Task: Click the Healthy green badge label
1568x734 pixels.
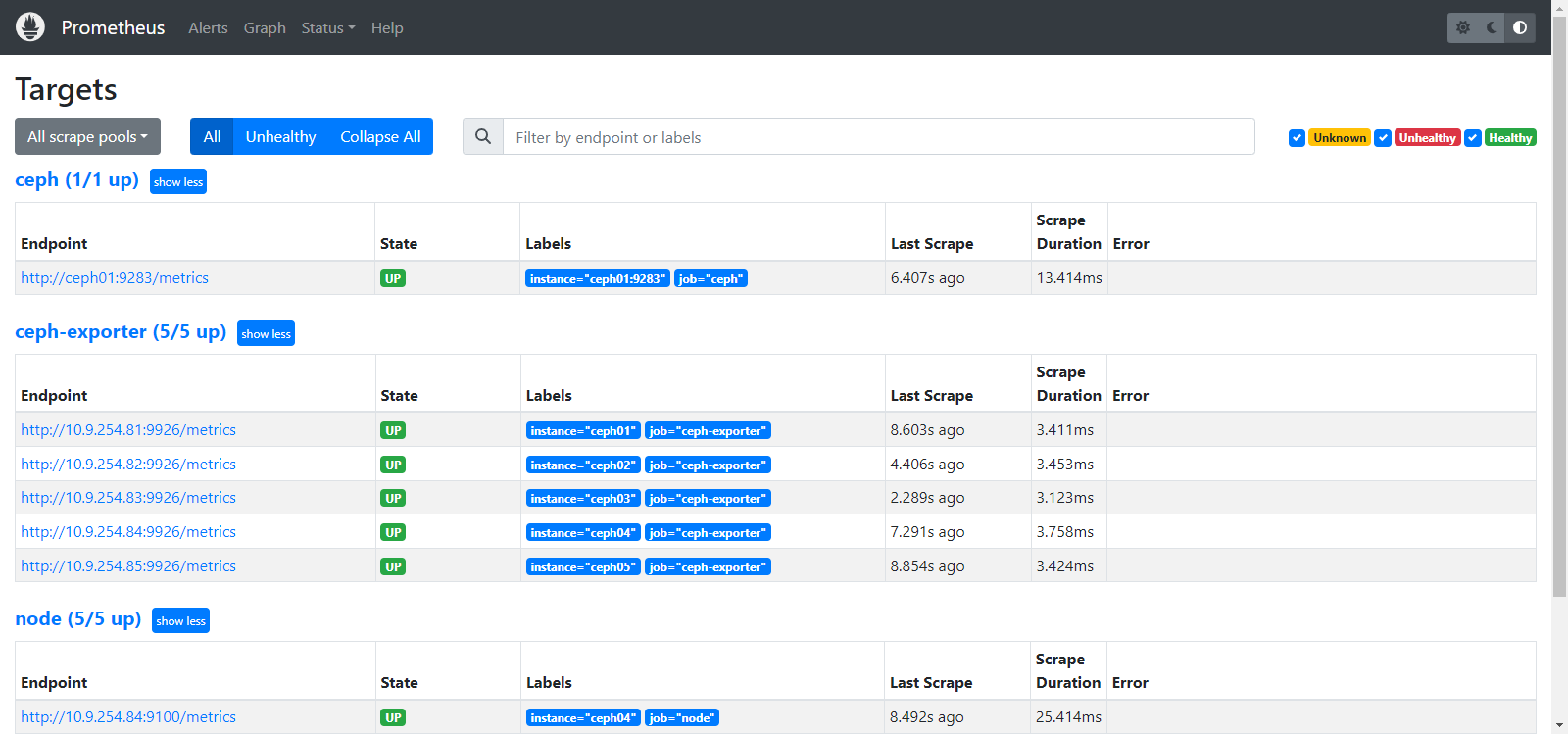Action: tap(1510, 138)
